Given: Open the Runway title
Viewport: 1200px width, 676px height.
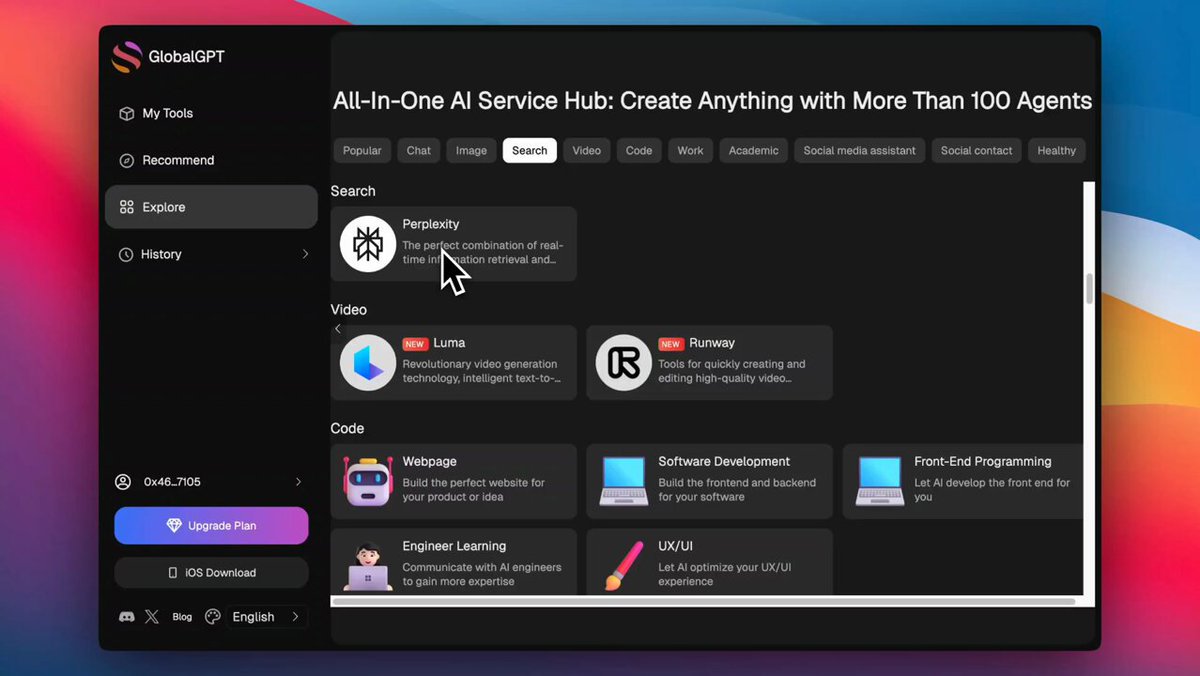Looking at the screenshot, I should [712, 343].
